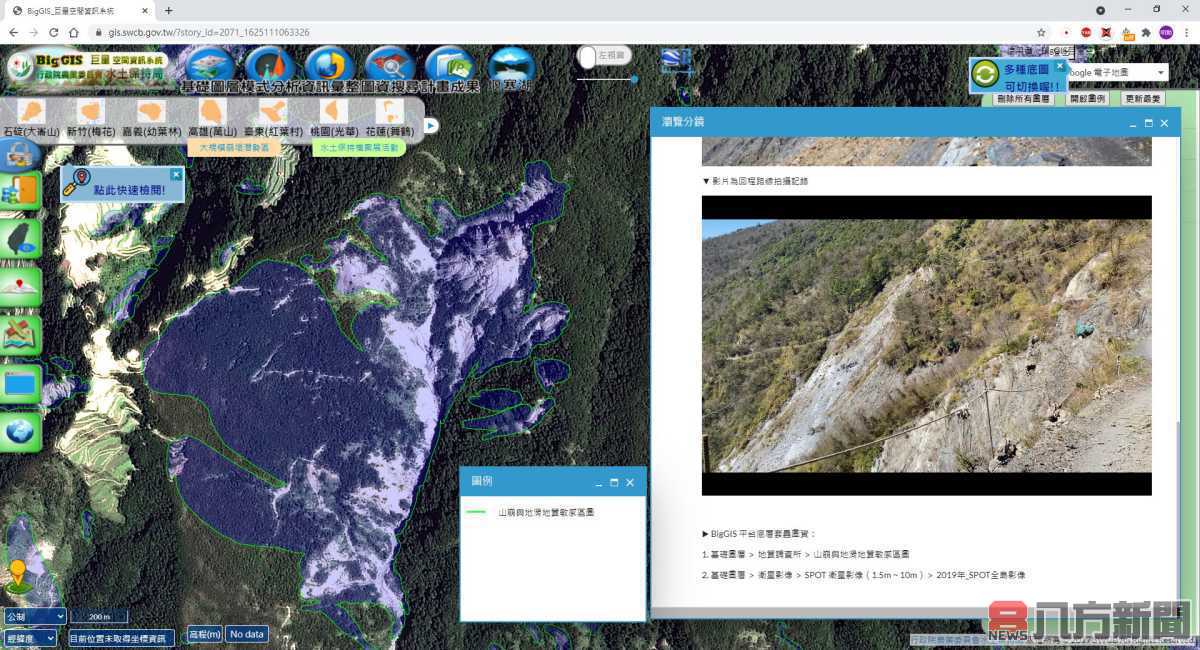Click the browser back button
This screenshot has height=650, width=1200.
(x=13, y=32)
